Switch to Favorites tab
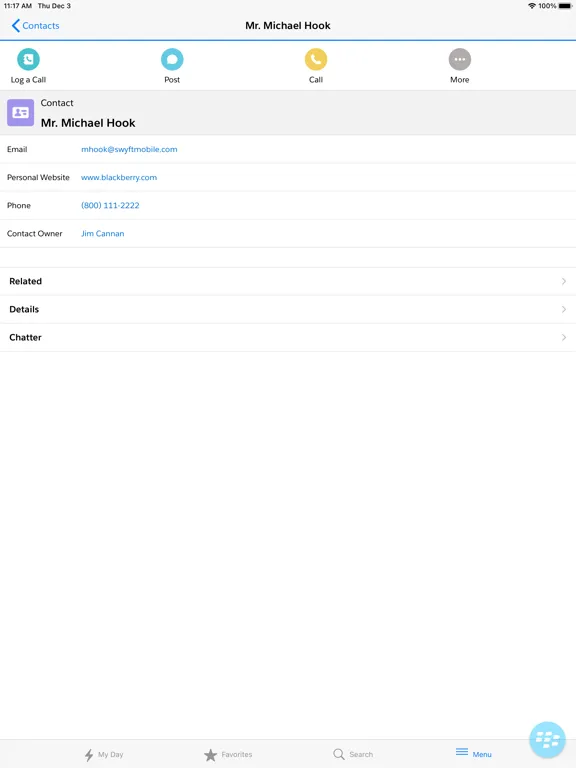The width and height of the screenshot is (576, 768). coord(228,754)
